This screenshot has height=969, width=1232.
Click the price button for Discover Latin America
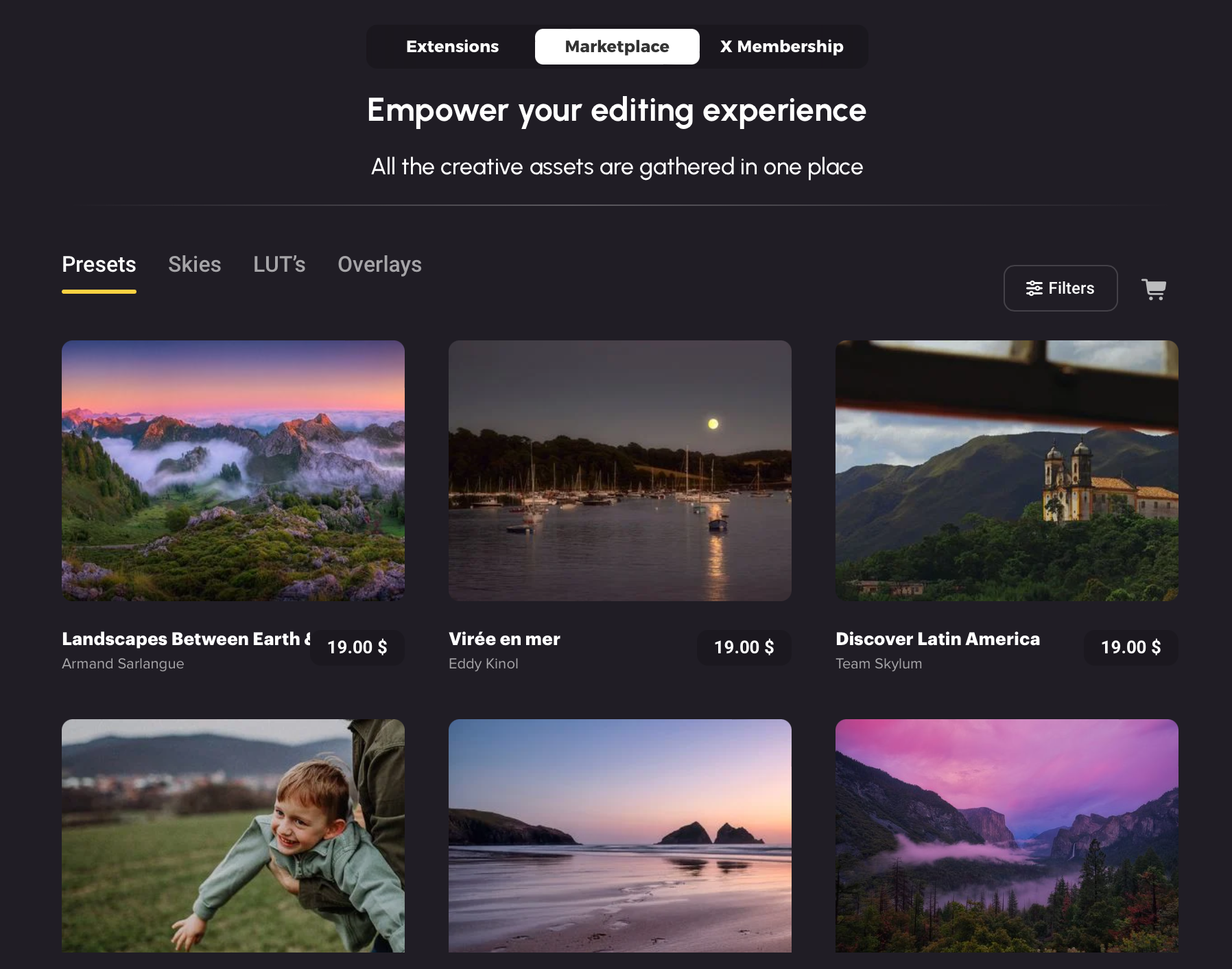click(1130, 647)
